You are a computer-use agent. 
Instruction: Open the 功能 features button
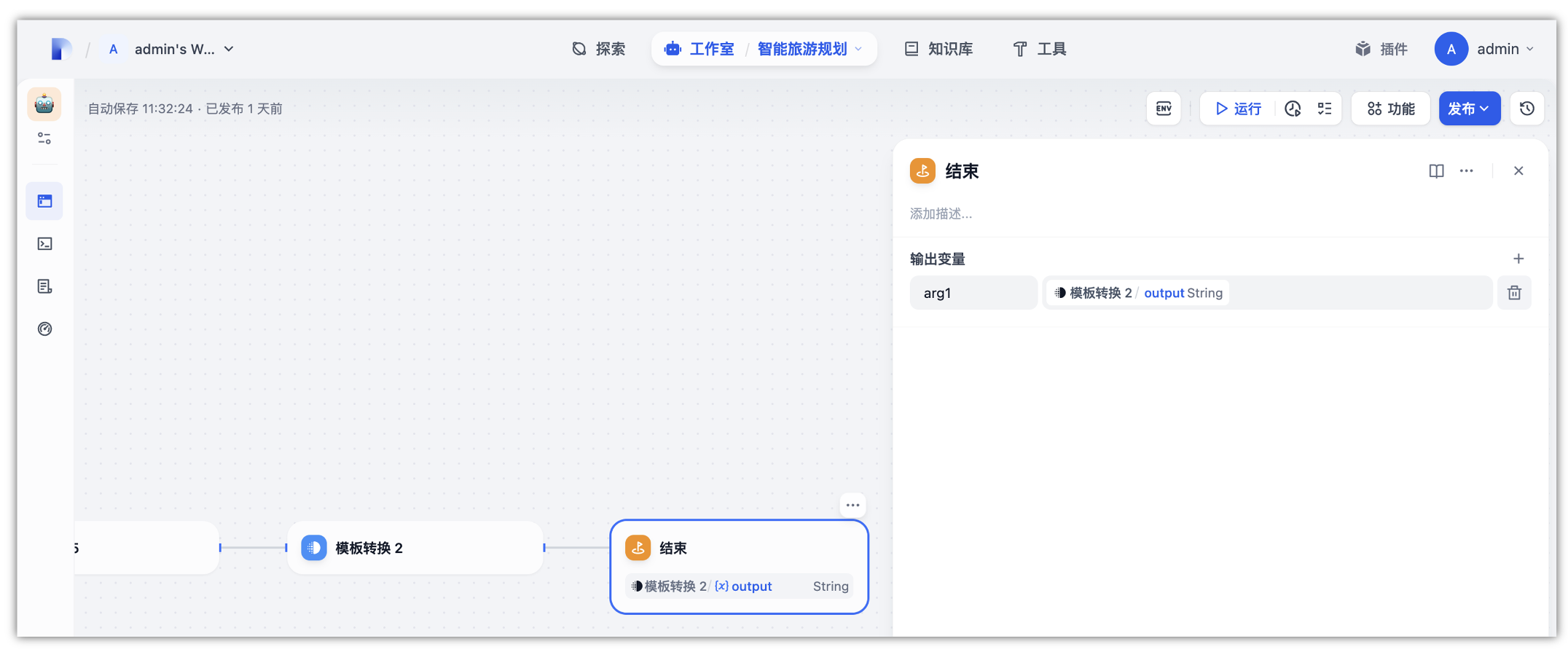[1391, 109]
